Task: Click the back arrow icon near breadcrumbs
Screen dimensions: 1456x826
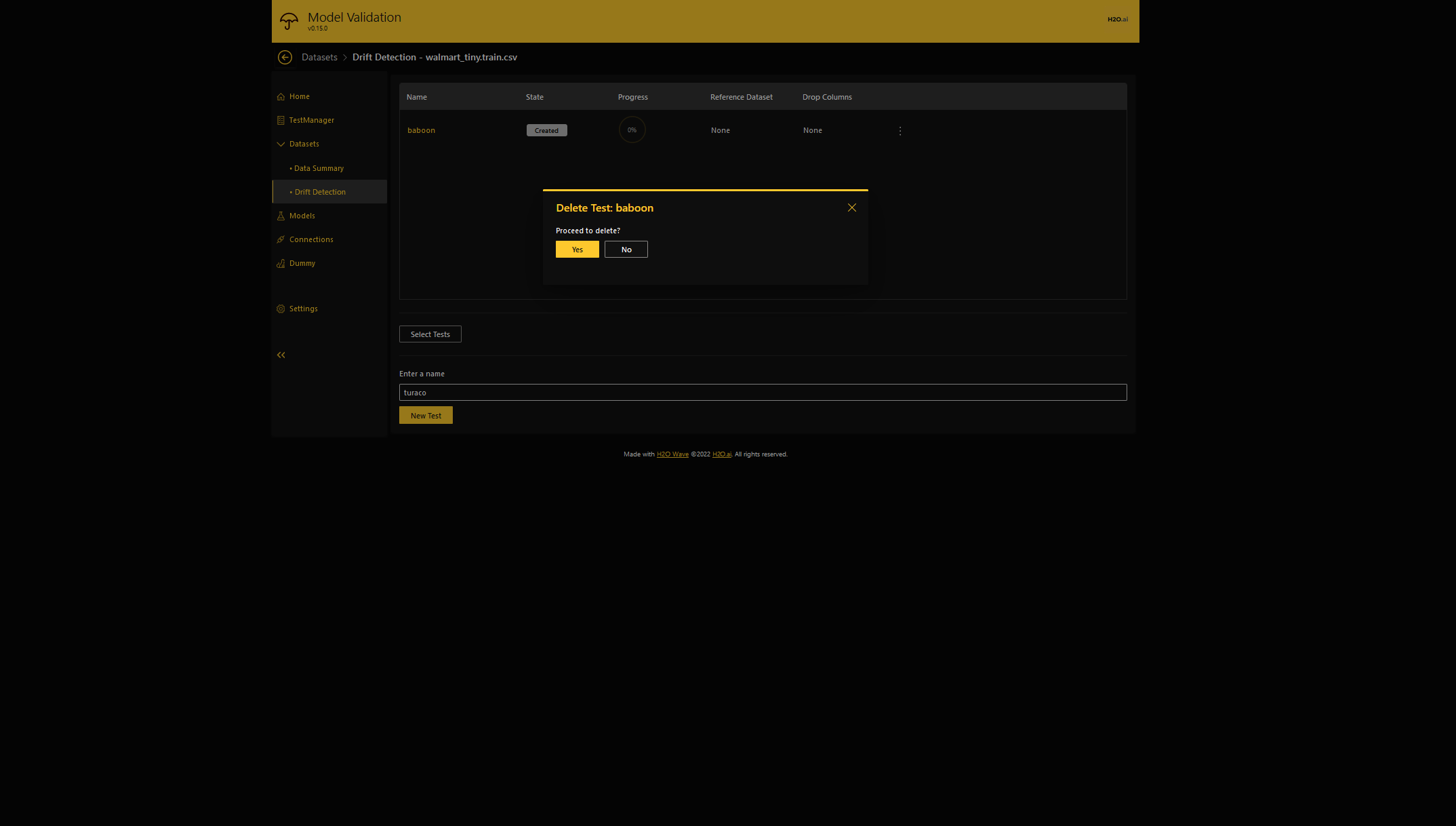Action: point(285,58)
